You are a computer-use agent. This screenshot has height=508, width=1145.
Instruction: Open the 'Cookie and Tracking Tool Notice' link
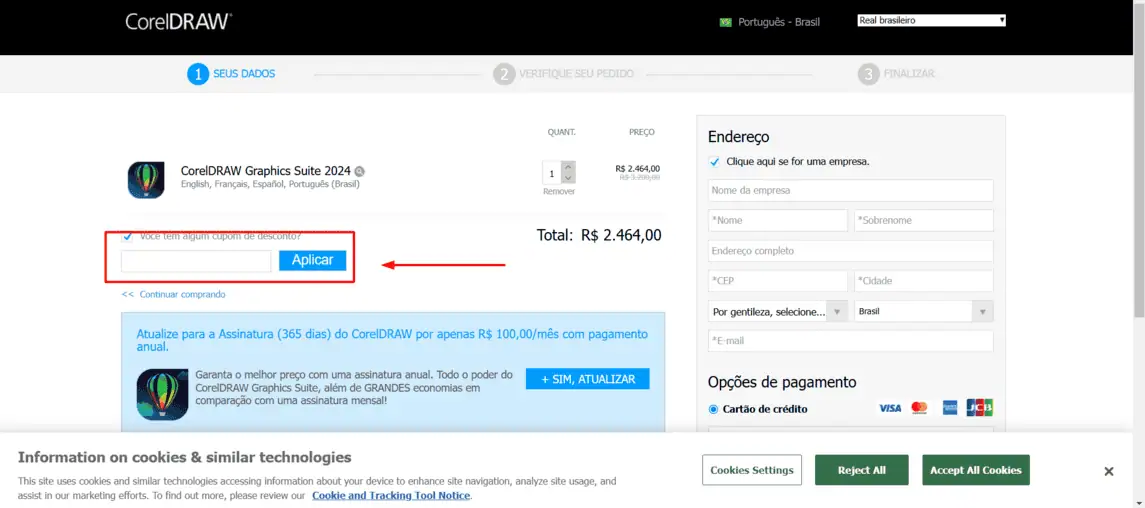[x=391, y=496]
